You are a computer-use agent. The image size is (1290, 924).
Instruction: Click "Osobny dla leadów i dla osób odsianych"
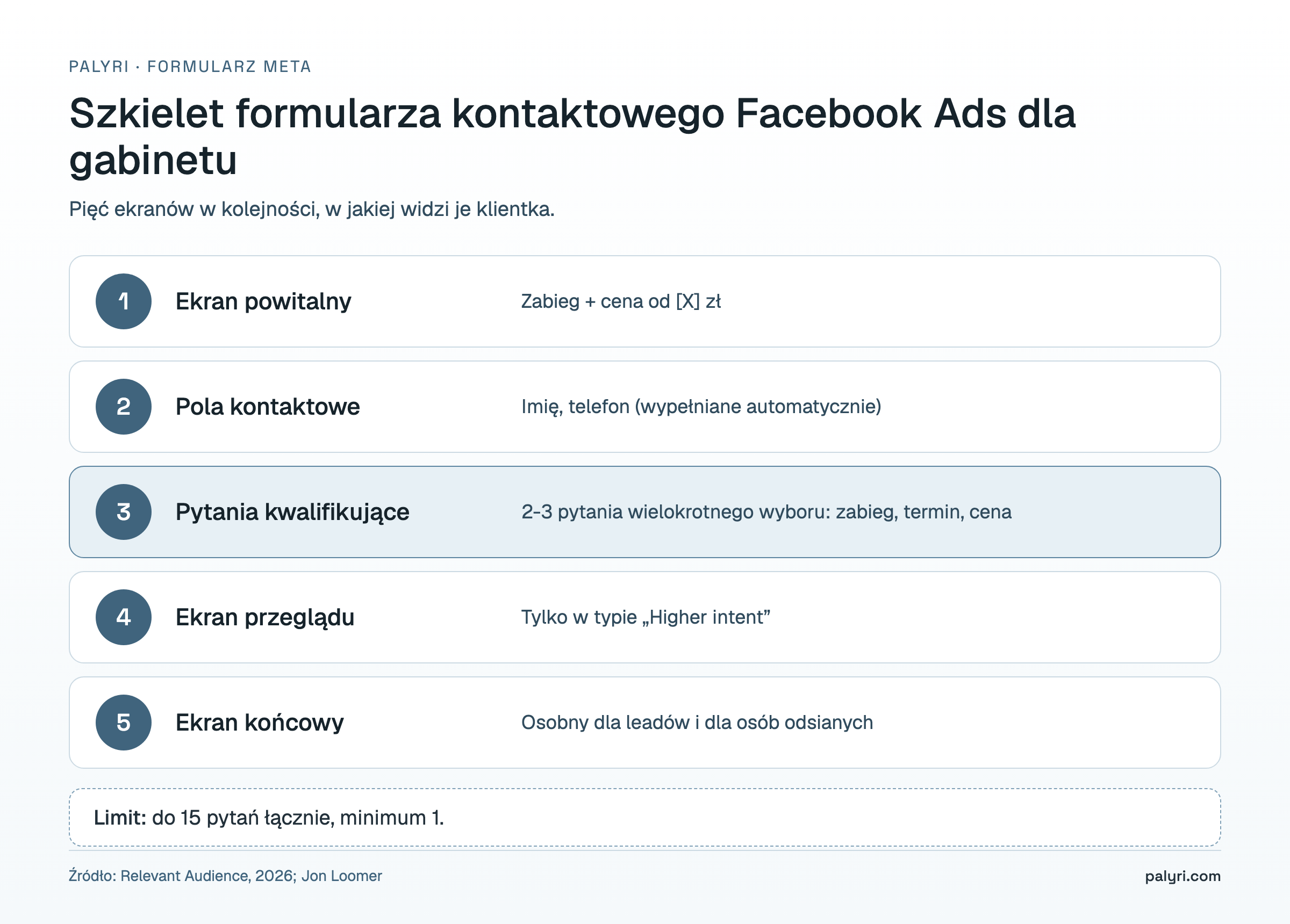pos(697,722)
